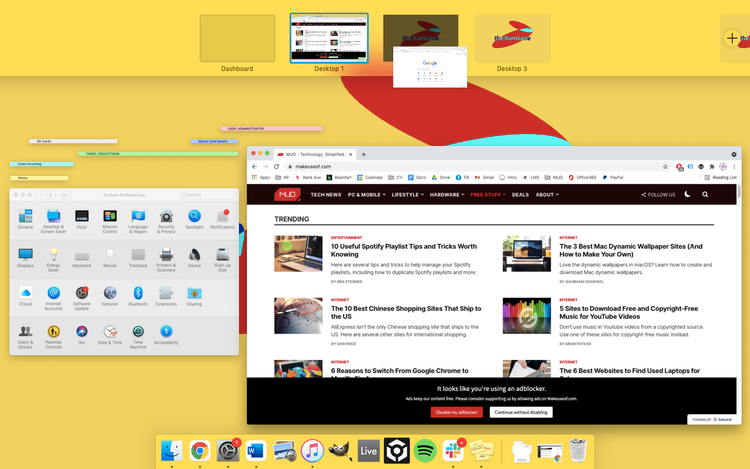This screenshot has height=469, width=750.
Task: Reload the makeuseof.com page
Action: [276, 166]
